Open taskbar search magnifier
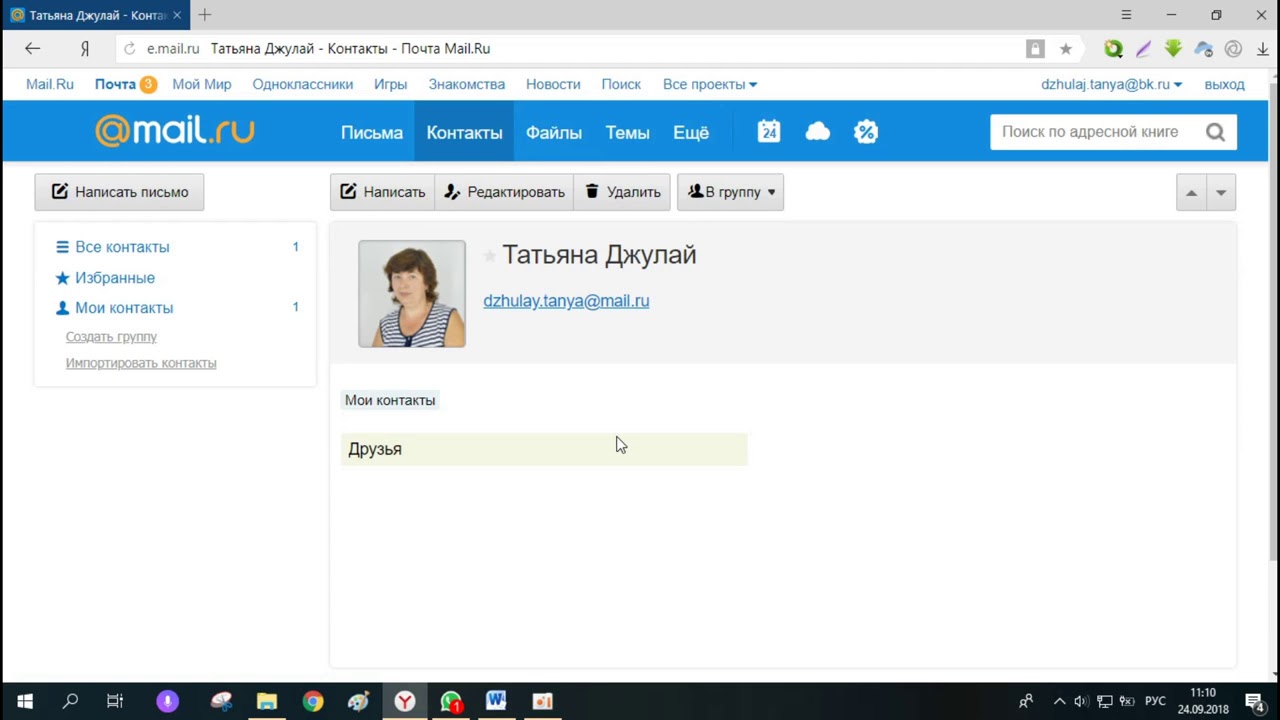The image size is (1280, 720). pyautogui.click(x=70, y=701)
